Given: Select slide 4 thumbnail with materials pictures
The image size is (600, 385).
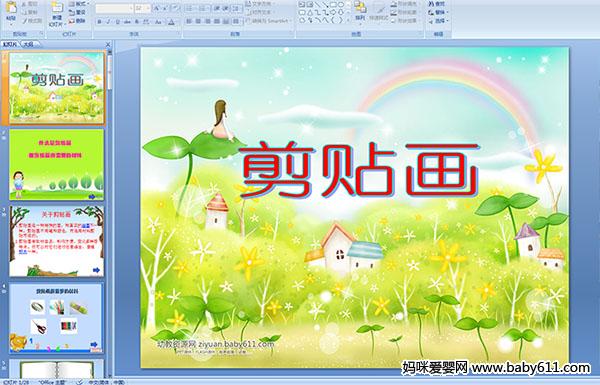Looking at the screenshot, I should pyautogui.click(x=56, y=318).
